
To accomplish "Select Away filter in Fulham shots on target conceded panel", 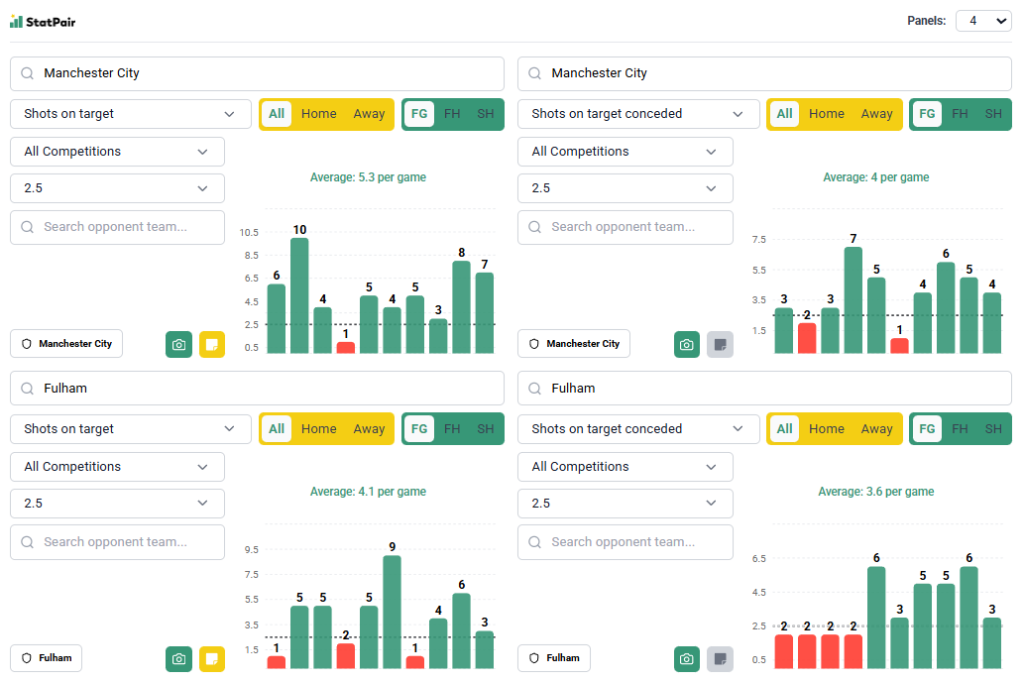I will point(876,429).
